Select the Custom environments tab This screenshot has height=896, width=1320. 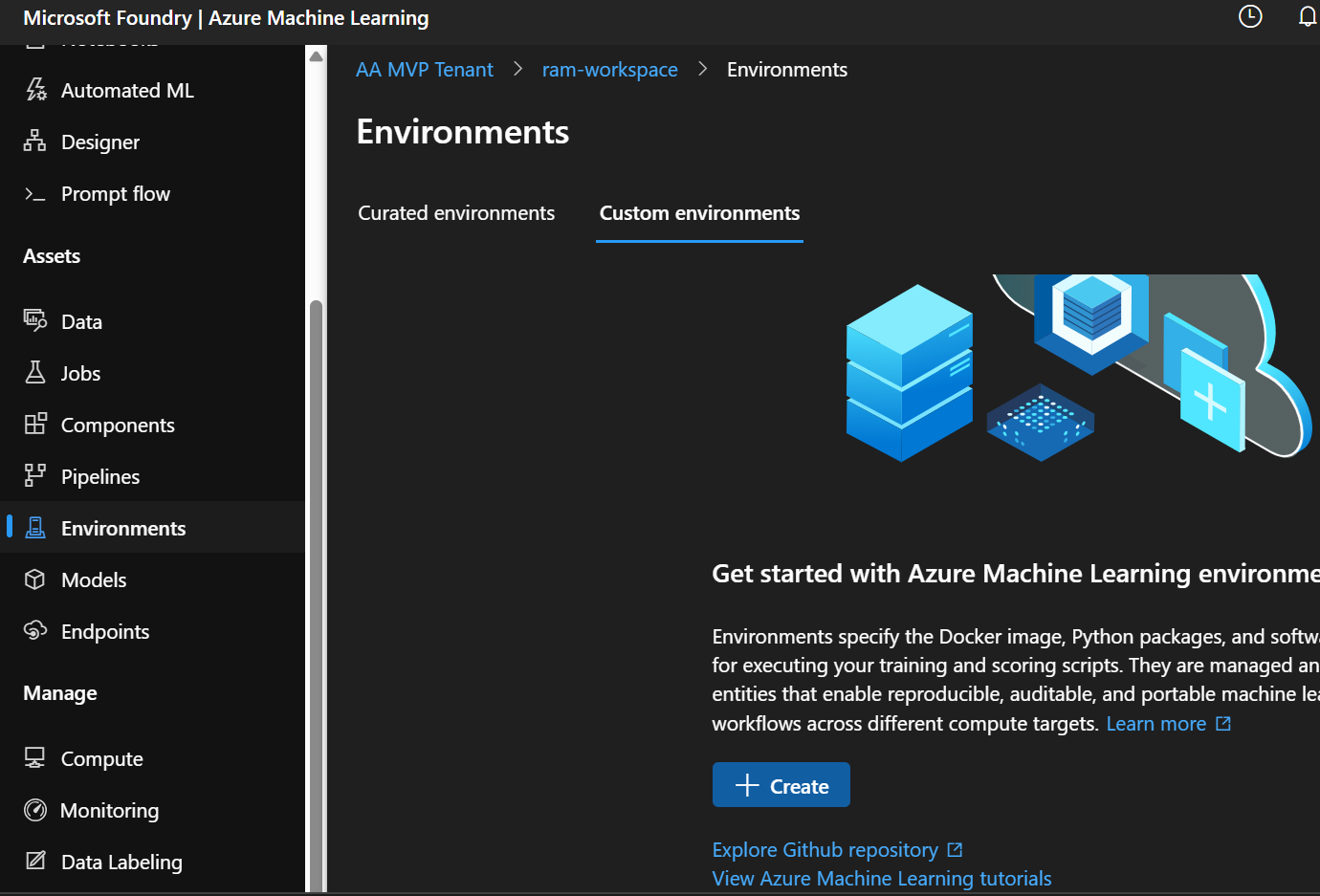[699, 213]
